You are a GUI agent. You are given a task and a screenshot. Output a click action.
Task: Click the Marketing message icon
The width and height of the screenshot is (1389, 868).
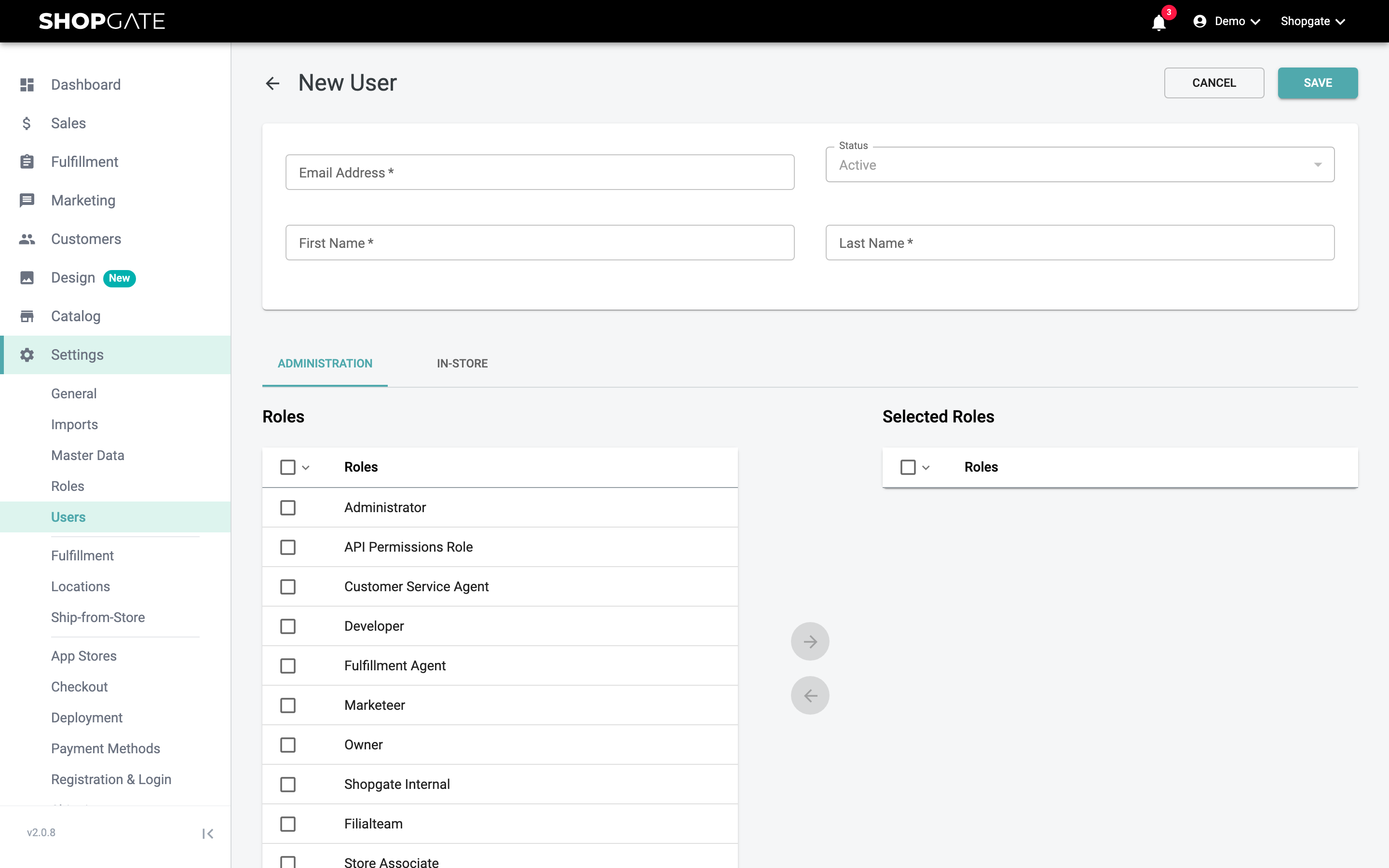pos(27,200)
